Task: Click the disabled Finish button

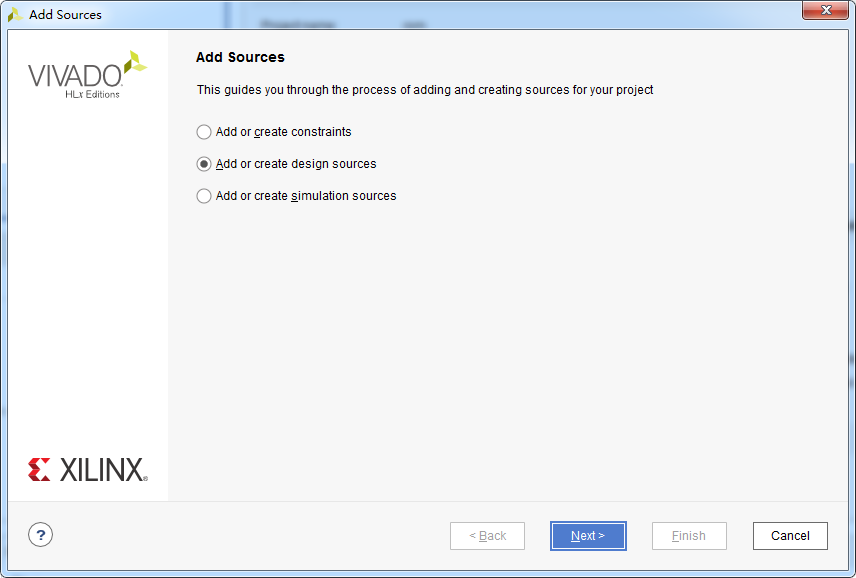Action: pos(689,536)
